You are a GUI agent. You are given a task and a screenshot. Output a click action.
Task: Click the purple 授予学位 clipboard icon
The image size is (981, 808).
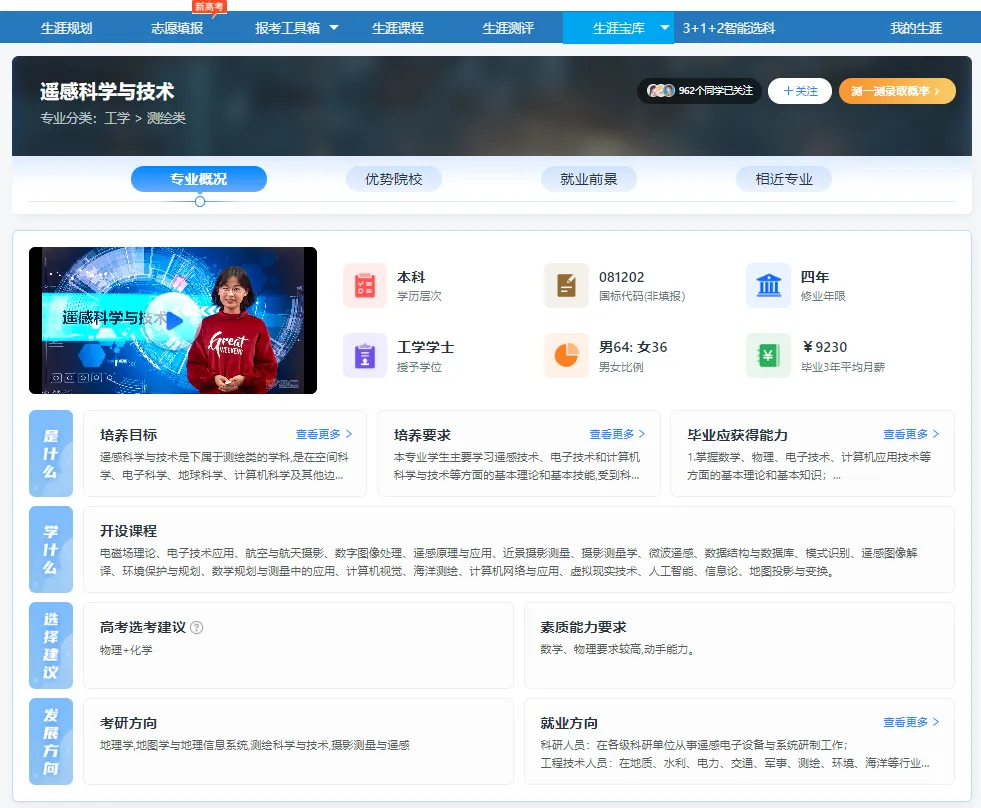pyautogui.click(x=365, y=355)
